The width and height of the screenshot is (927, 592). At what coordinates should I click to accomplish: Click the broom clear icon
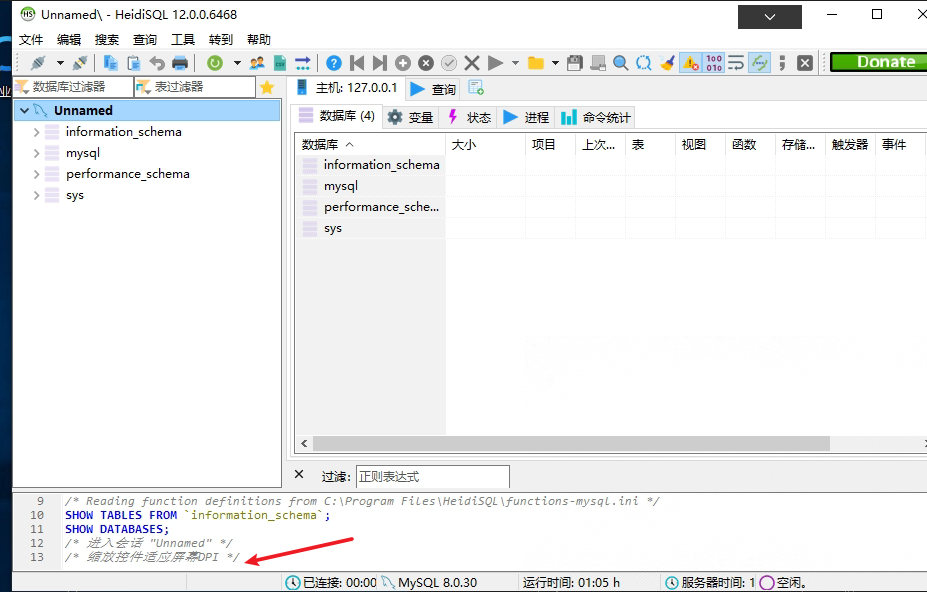point(667,63)
